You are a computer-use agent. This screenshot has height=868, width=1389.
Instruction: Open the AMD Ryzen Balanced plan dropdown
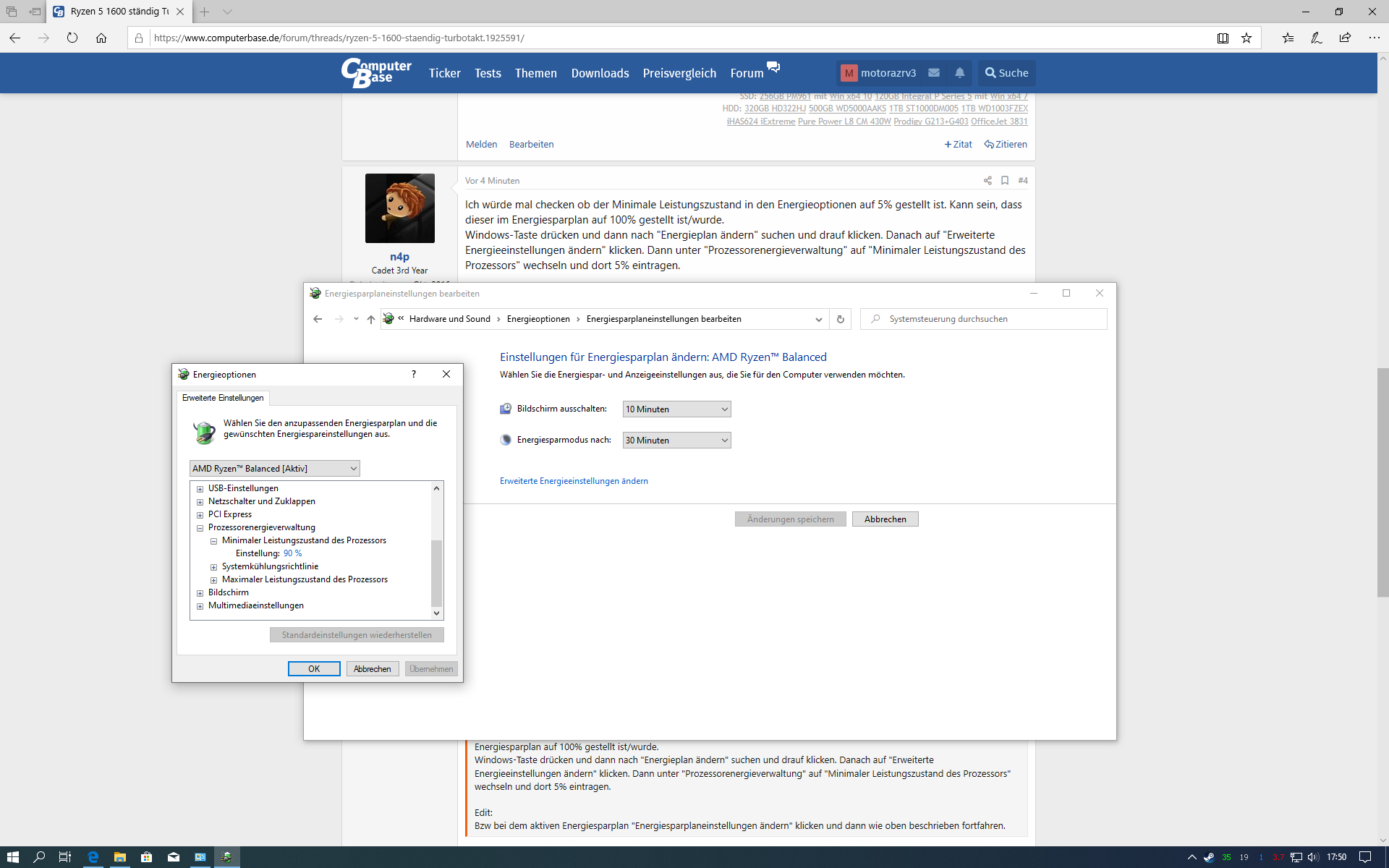pos(275,469)
